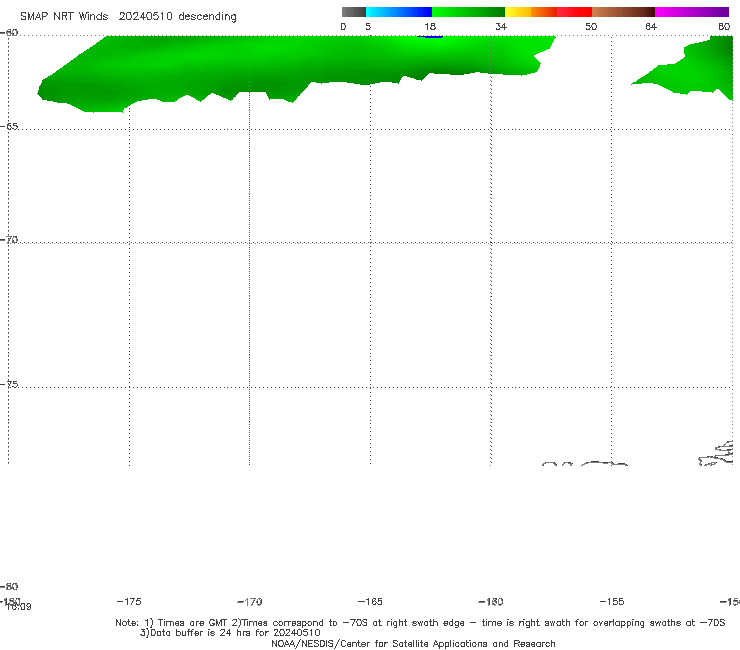The height and width of the screenshot is (650, 740).
Task: Click the large green wind swath on the left
Action: point(283,64)
